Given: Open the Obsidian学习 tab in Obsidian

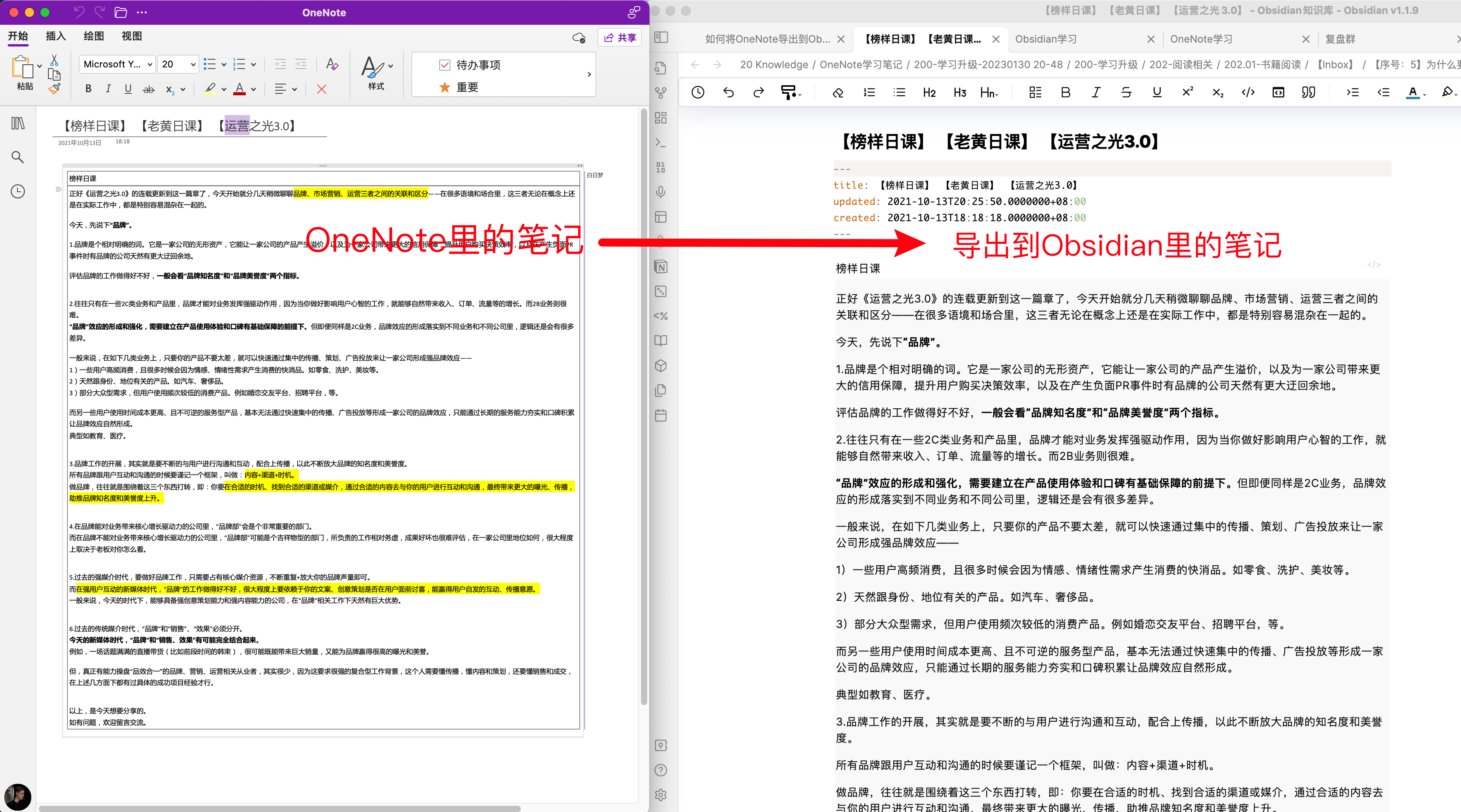Looking at the screenshot, I should (1046, 39).
